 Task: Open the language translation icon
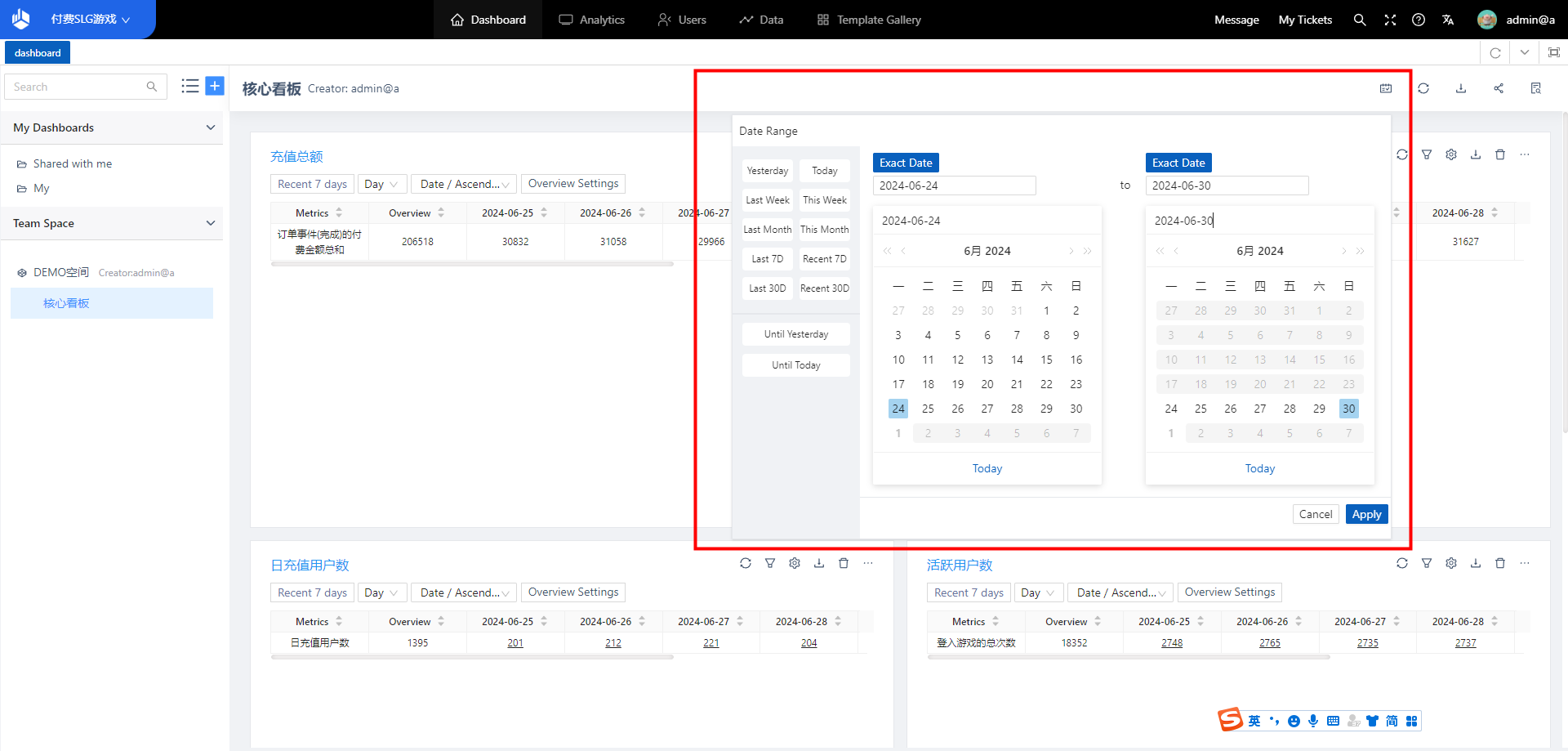(x=1448, y=20)
